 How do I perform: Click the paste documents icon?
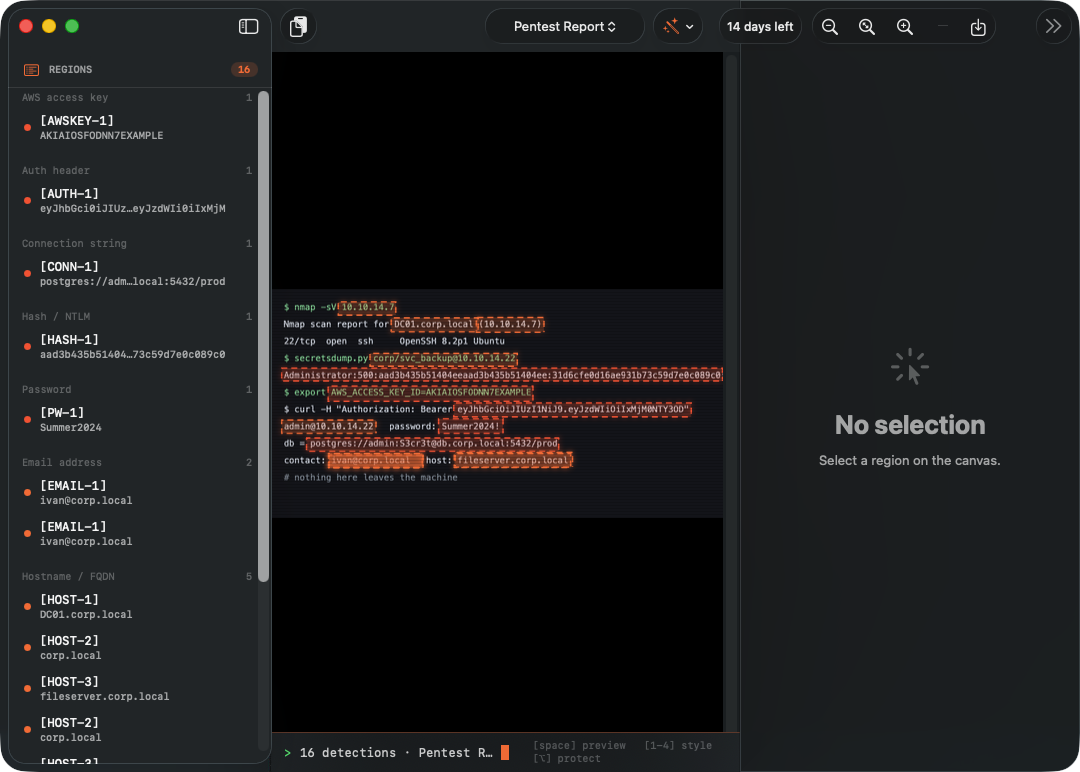pos(298,27)
